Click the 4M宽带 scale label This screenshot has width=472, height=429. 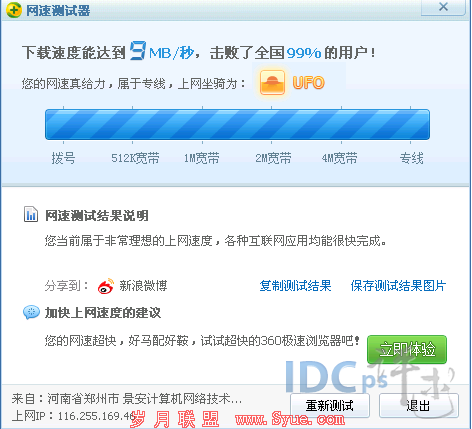[339, 158]
